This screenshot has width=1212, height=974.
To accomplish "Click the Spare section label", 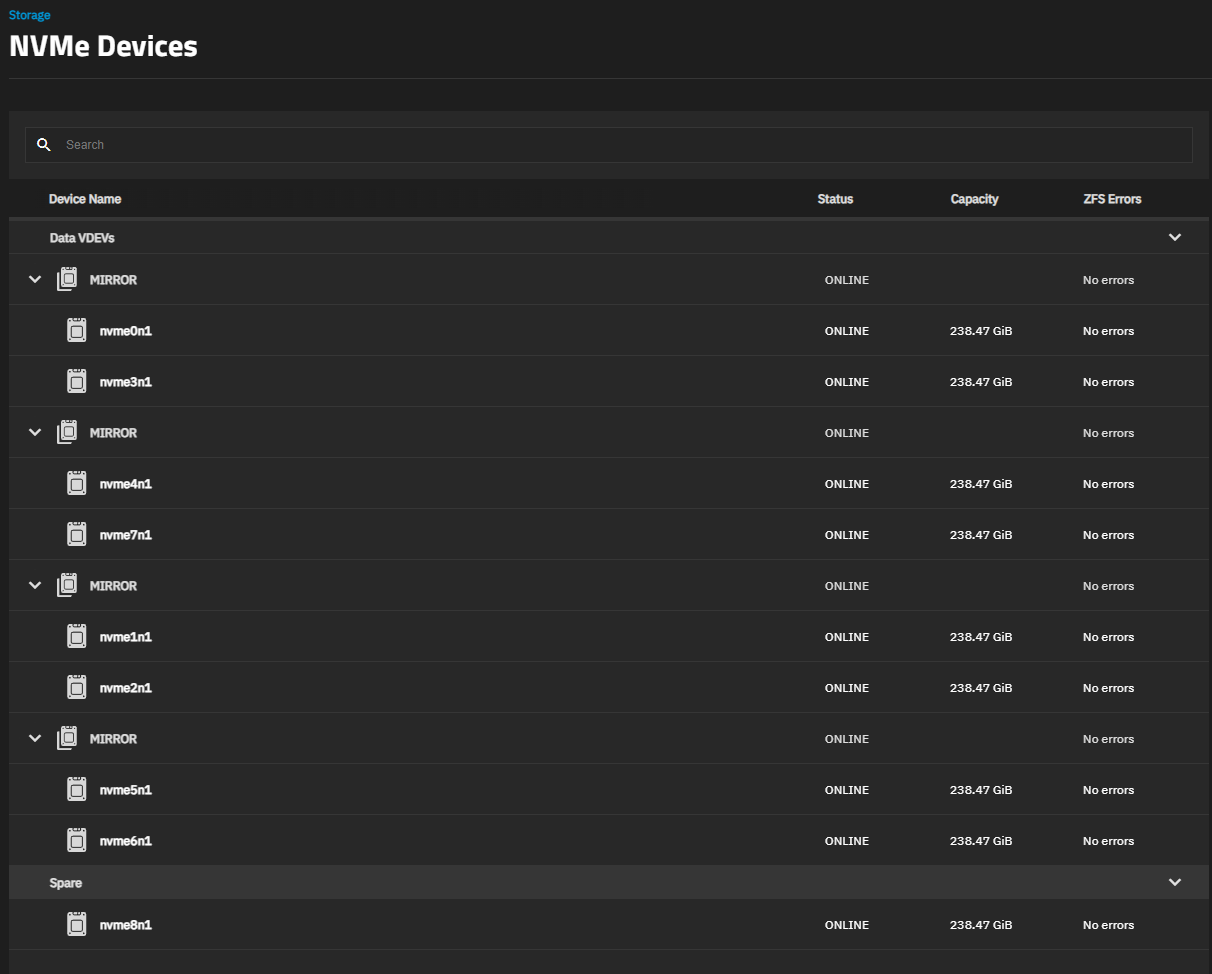I will pyautogui.click(x=66, y=883).
